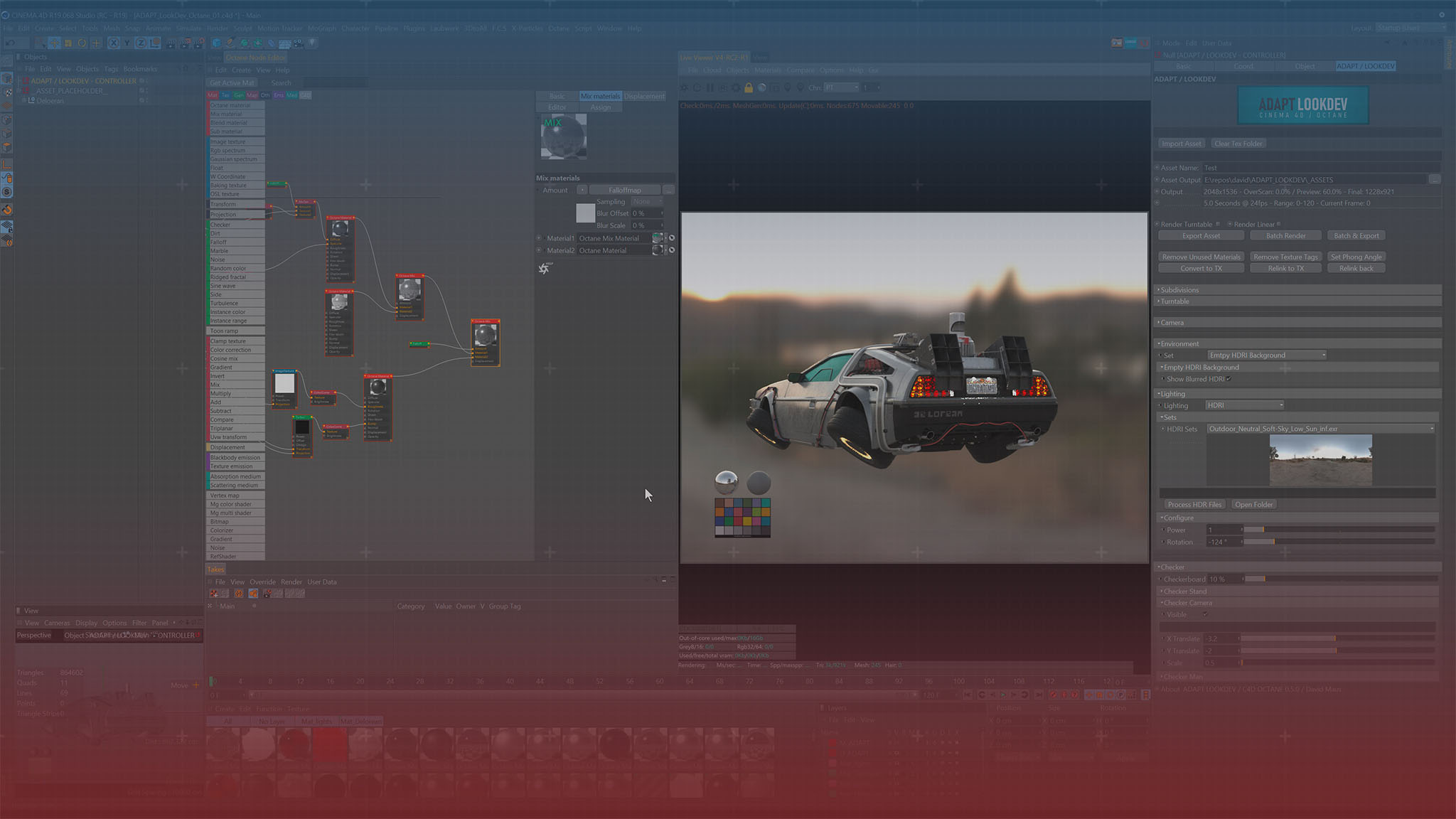Click the Process HDR Files button
This screenshot has width=1456, height=819.
(1194, 505)
